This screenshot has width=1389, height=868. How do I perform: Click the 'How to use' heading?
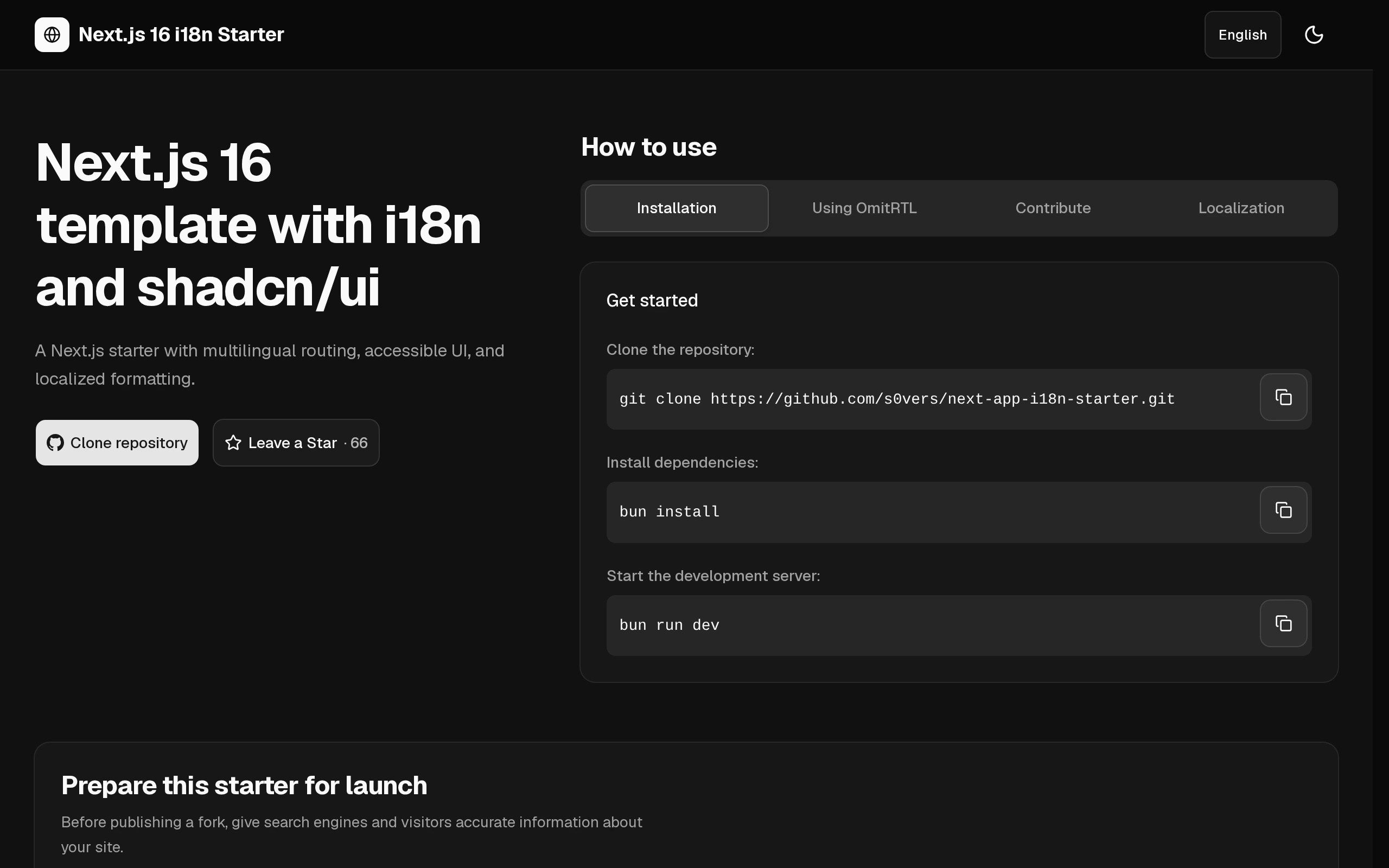pos(648,147)
